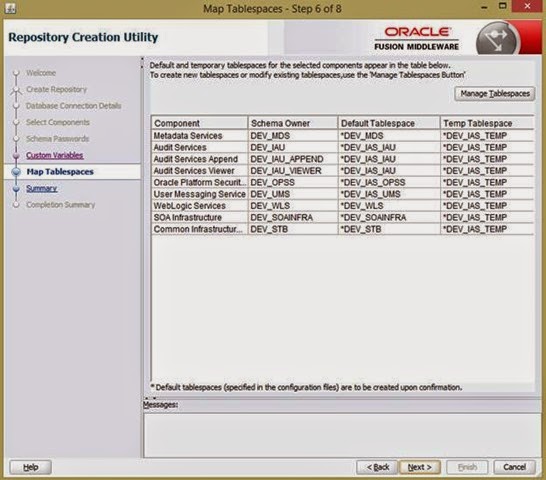546x480 pixels.
Task: Go back with the Back button
Action: (x=377, y=467)
